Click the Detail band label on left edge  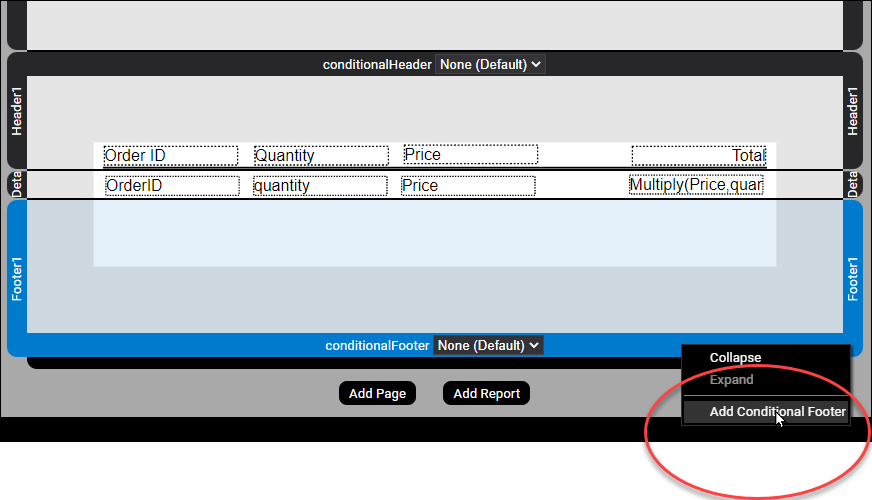pyautogui.click(x=16, y=184)
